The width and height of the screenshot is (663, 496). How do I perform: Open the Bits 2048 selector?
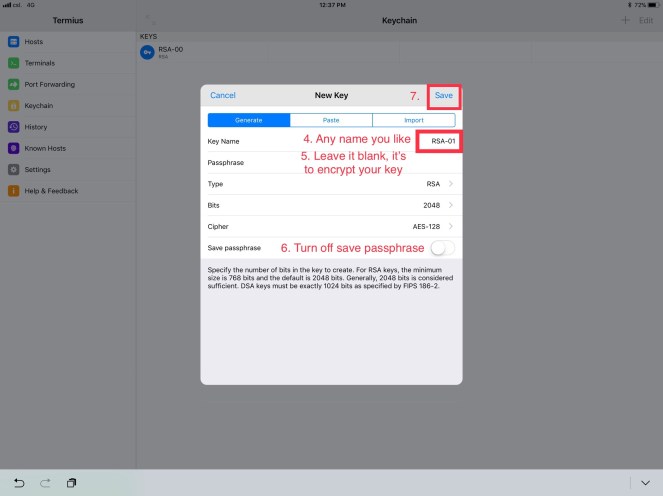point(450,205)
